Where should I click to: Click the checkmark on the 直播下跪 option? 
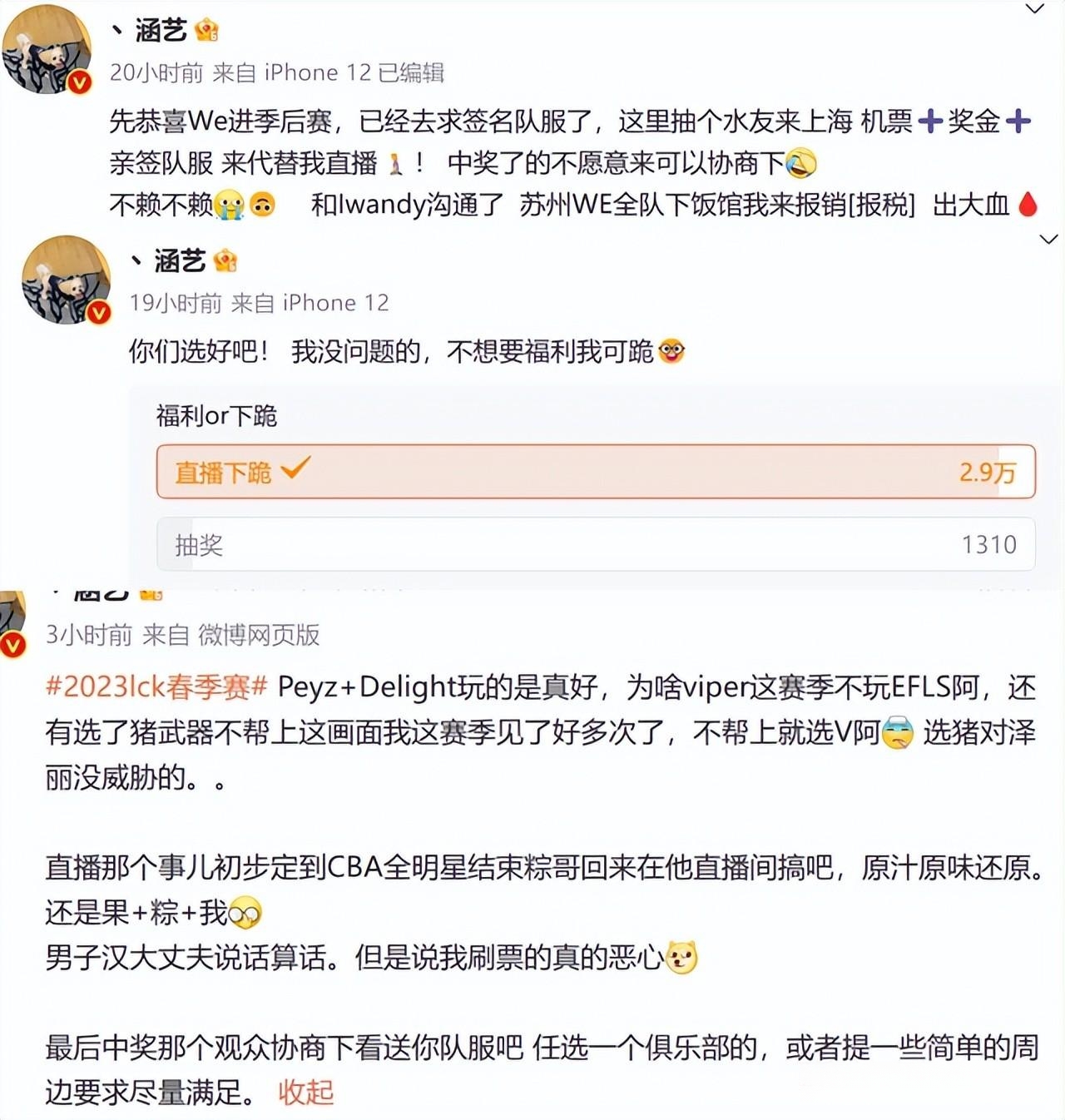(295, 468)
